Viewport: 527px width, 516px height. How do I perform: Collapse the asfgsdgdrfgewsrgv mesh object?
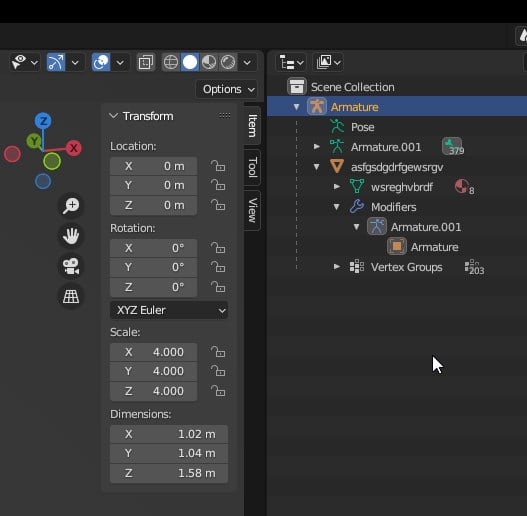point(316,167)
